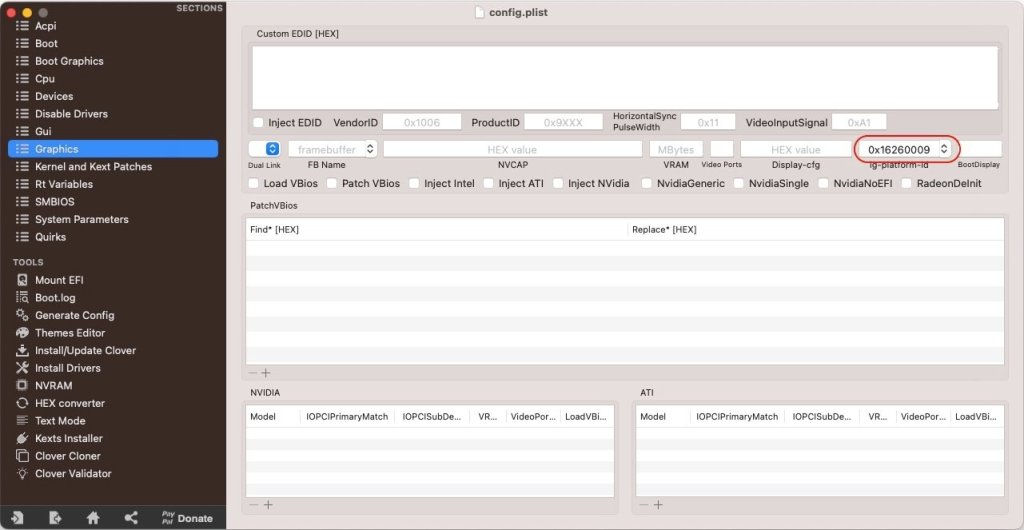Click the import configuration icon in bottom bar
Viewport: 1024px width, 530px height.
(x=18, y=518)
